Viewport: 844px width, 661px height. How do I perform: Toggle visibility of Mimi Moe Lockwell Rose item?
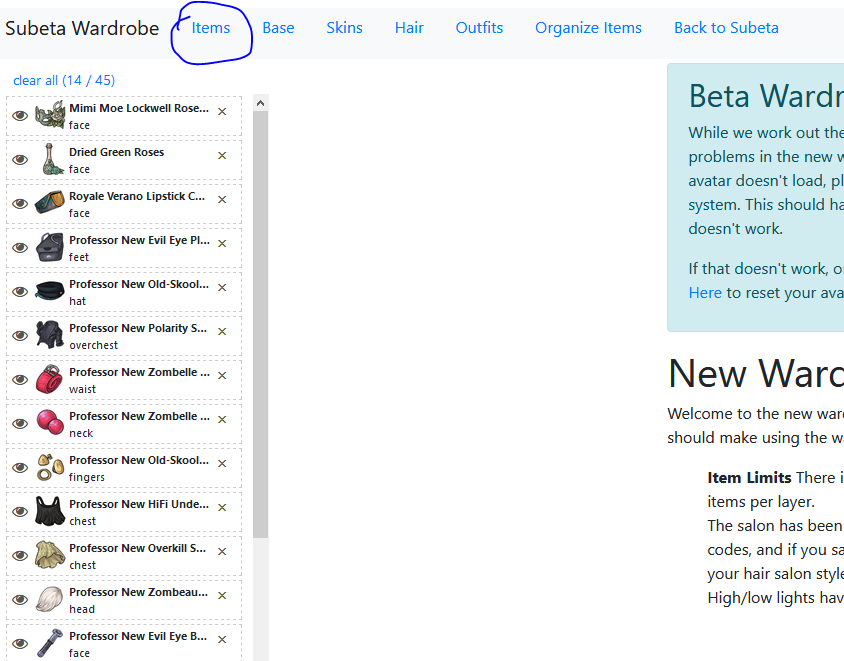(x=20, y=116)
